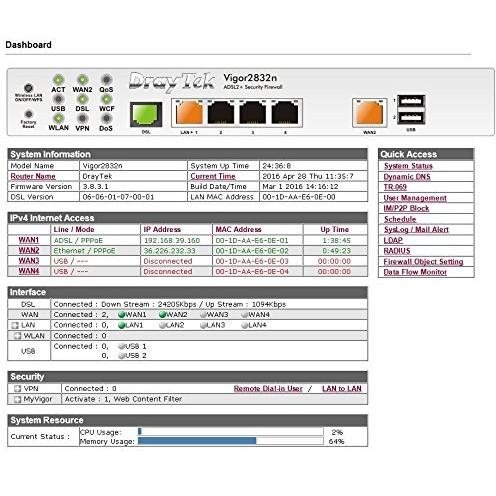Click the orange LAN 1 port
The width and height of the screenshot is (496, 496).
pos(189,113)
